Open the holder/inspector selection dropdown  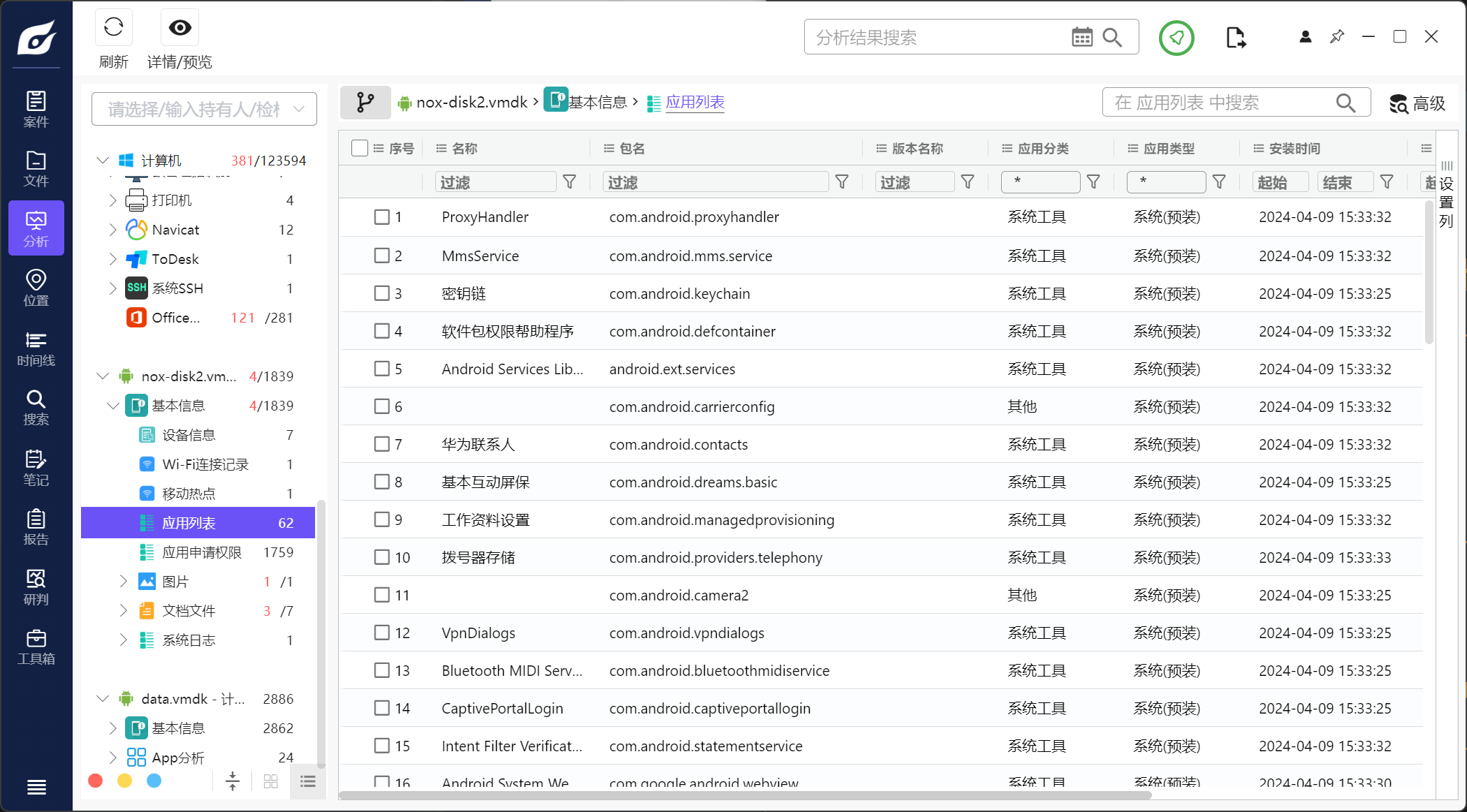tap(204, 109)
